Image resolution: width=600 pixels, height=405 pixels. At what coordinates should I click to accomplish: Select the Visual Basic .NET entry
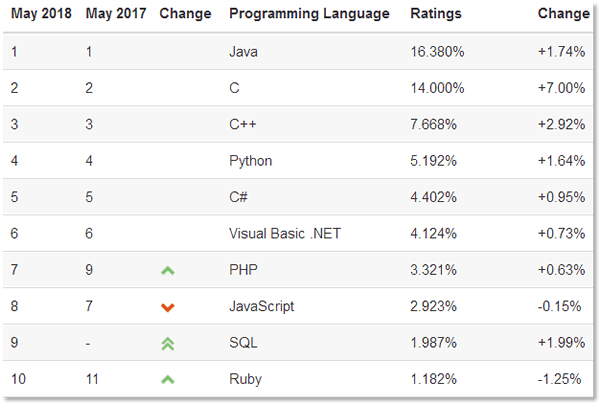[x=284, y=233]
